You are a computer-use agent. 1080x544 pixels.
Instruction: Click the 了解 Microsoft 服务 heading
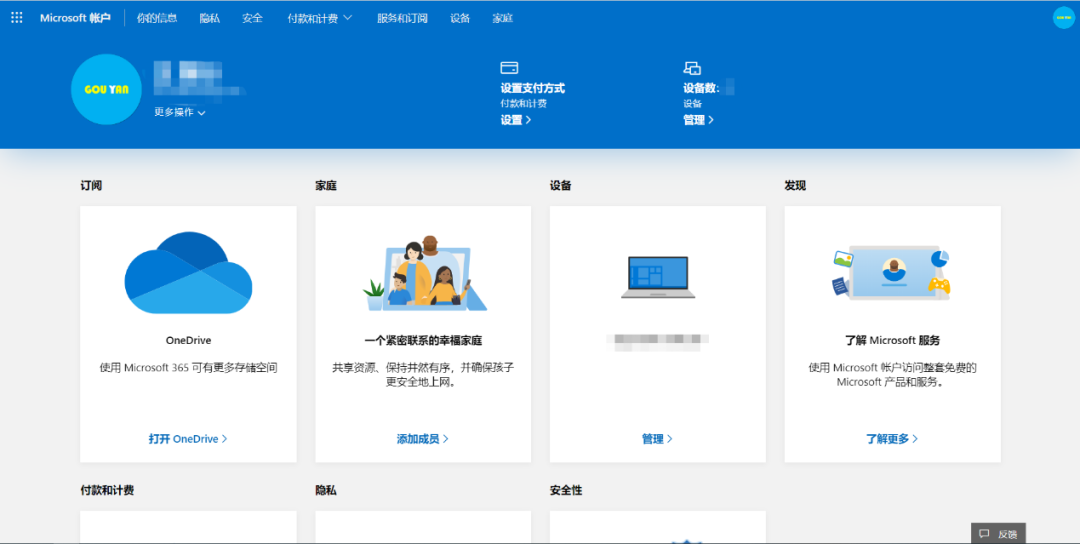pos(893,340)
